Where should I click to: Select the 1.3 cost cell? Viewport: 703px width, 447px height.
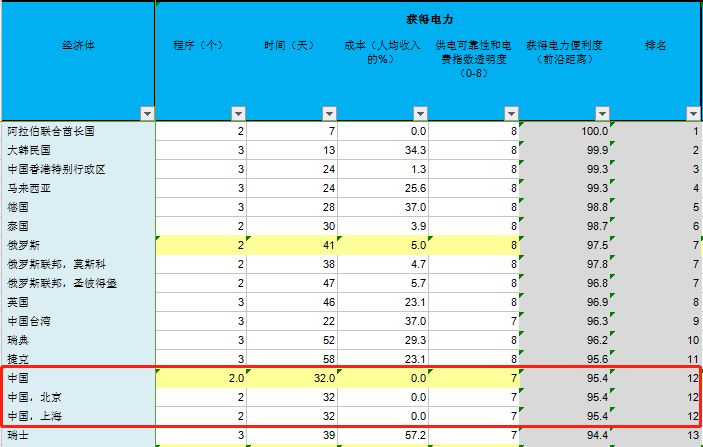(383, 169)
